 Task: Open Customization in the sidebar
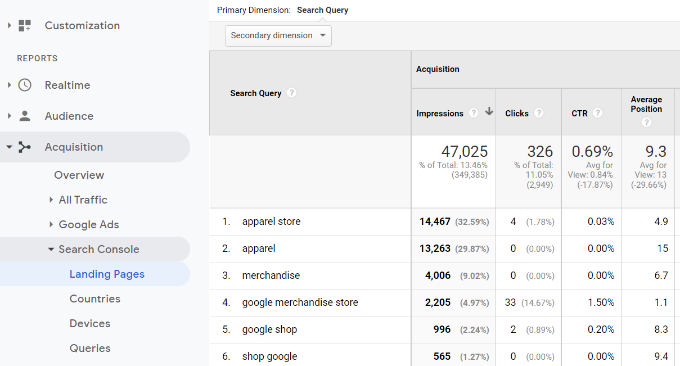pos(82,26)
